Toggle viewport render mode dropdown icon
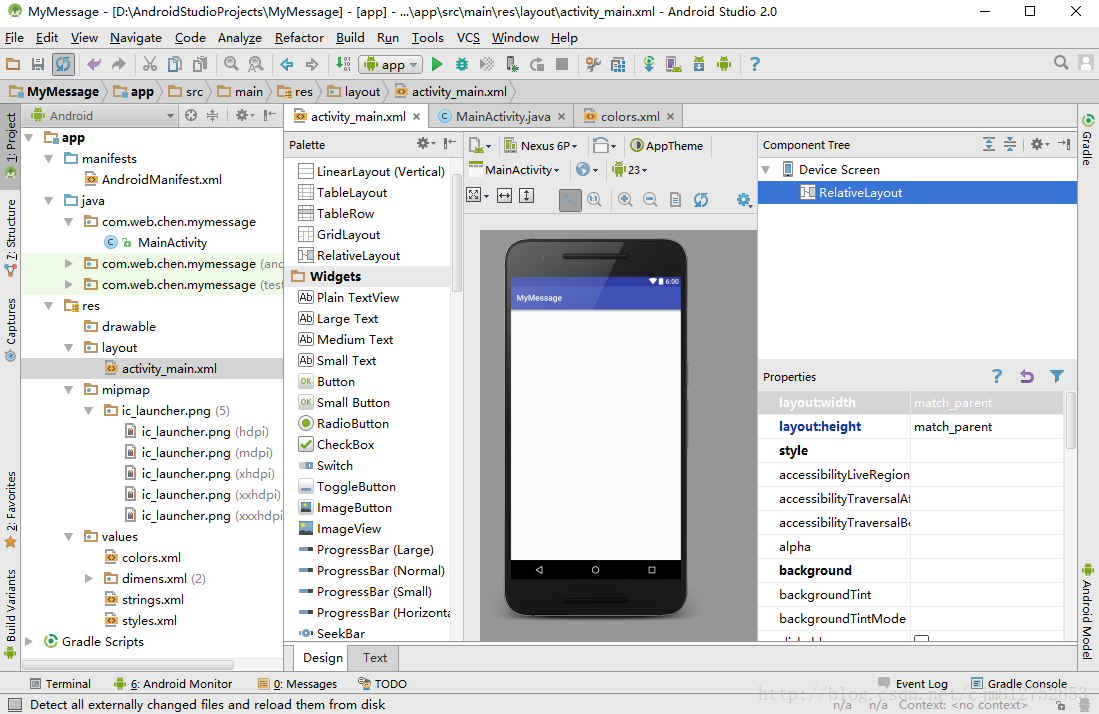1099x714 pixels. click(477, 195)
